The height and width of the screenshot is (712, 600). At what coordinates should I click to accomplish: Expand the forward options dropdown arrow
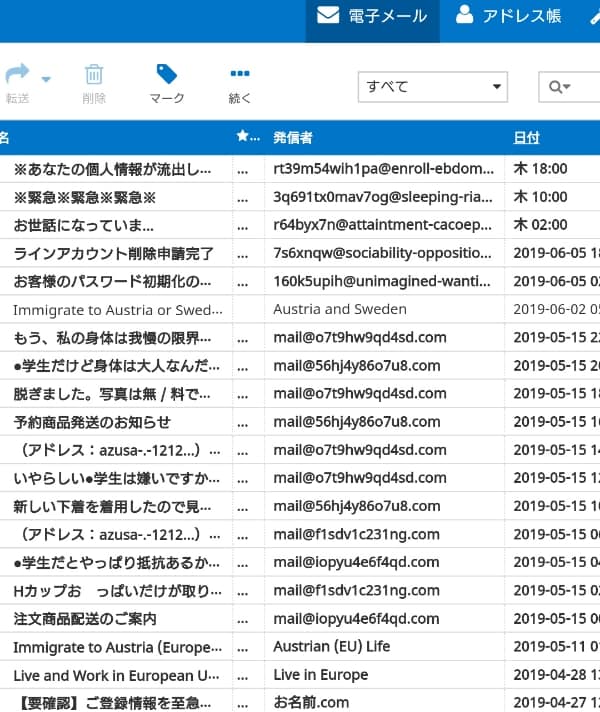pyautogui.click(x=47, y=78)
